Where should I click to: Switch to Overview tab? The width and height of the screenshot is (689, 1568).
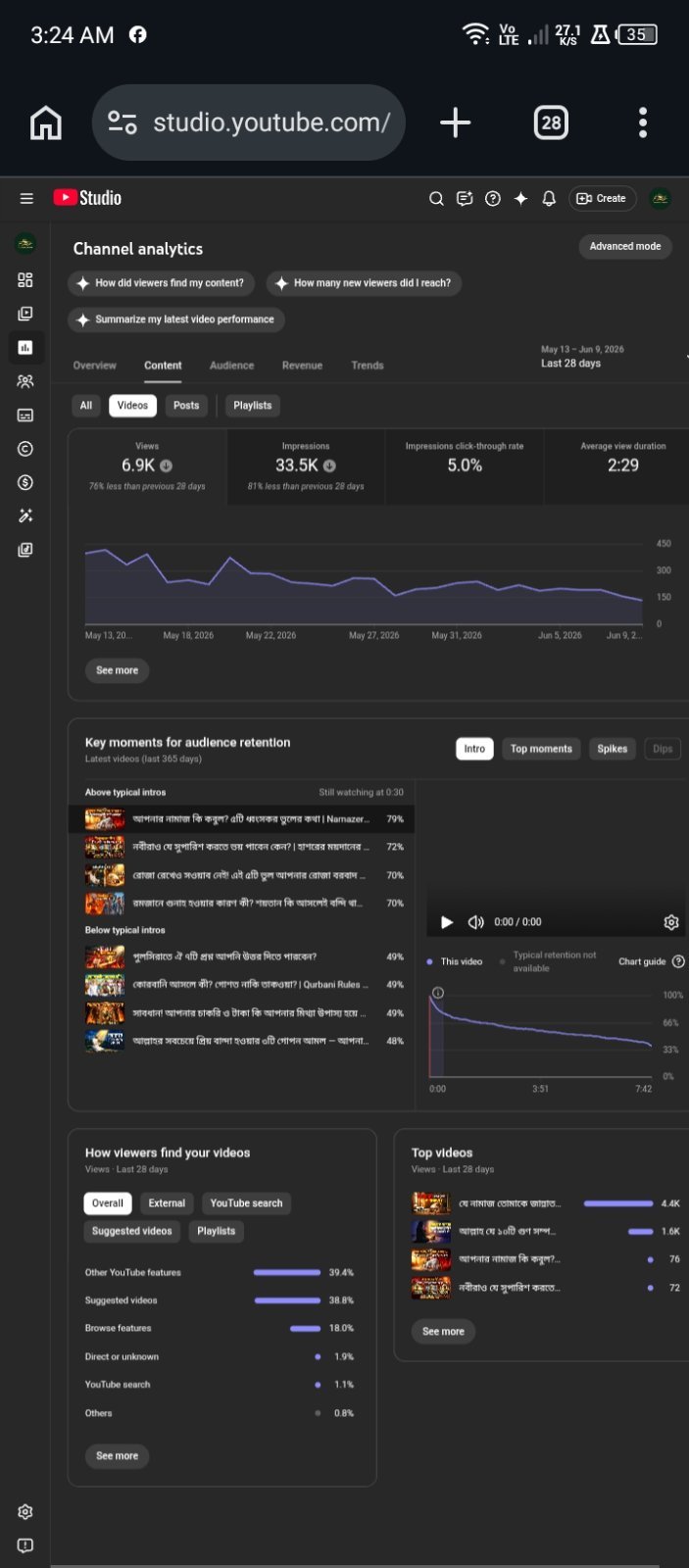[x=95, y=366]
